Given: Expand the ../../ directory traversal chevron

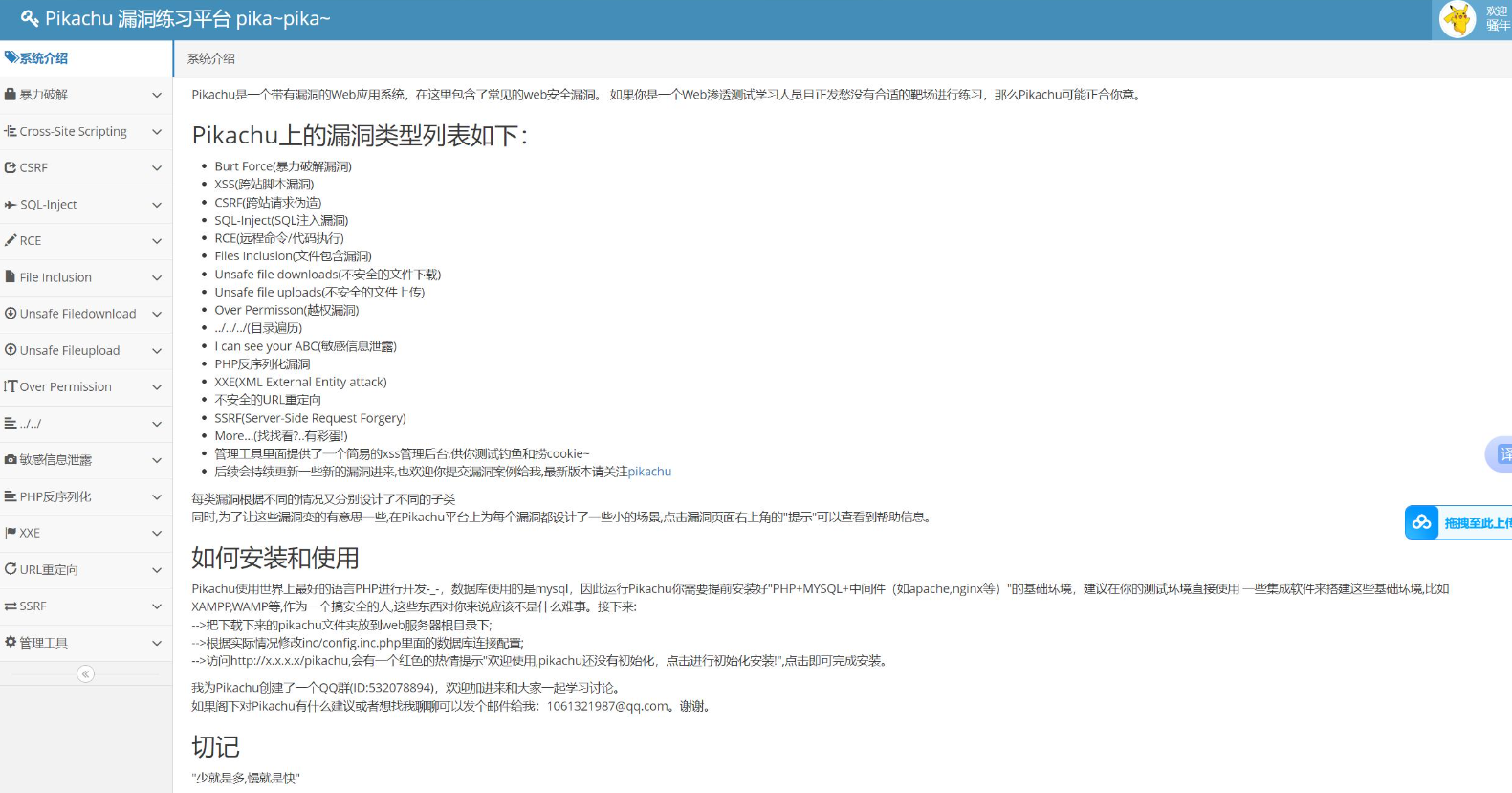Looking at the screenshot, I should [x=157, y=424].
